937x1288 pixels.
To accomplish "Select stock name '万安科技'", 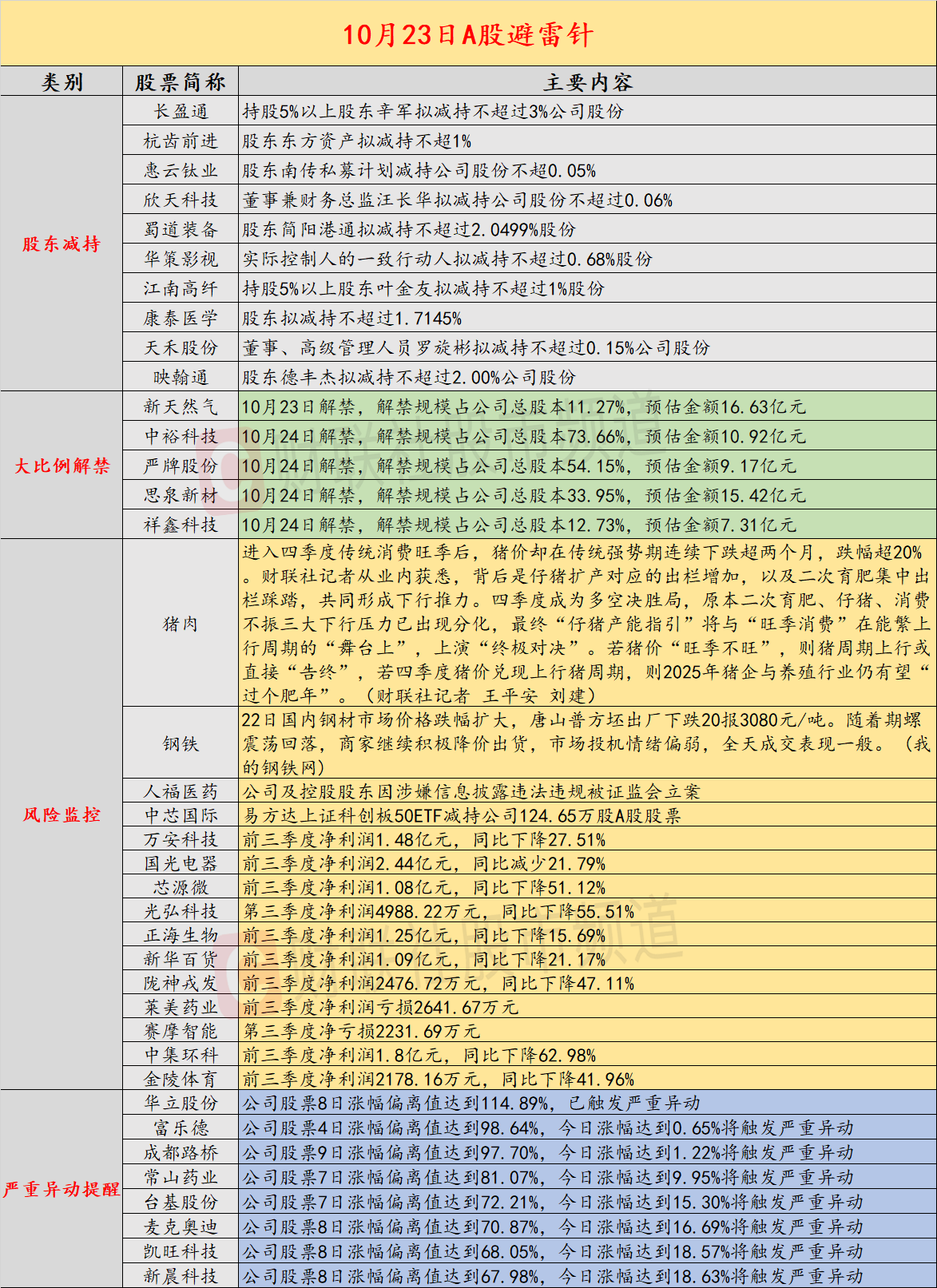I will click(x=181, y=839).
